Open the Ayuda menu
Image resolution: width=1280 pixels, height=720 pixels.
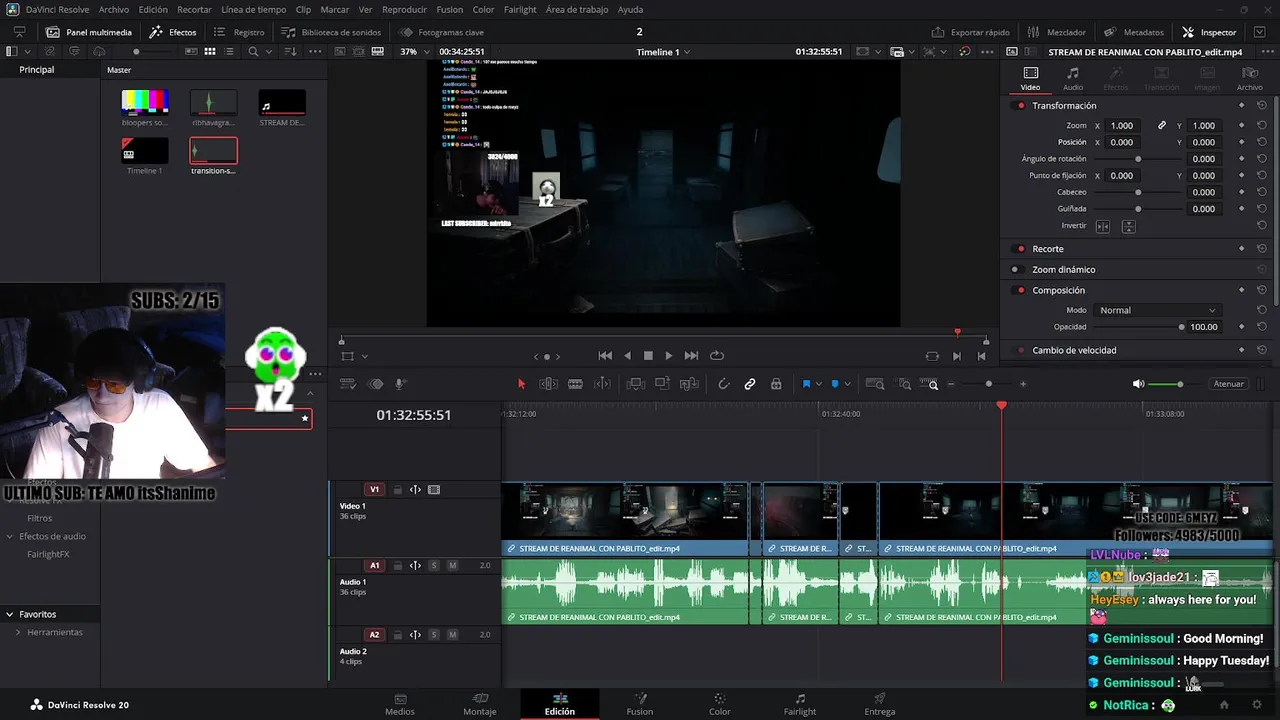coord(631,9)
